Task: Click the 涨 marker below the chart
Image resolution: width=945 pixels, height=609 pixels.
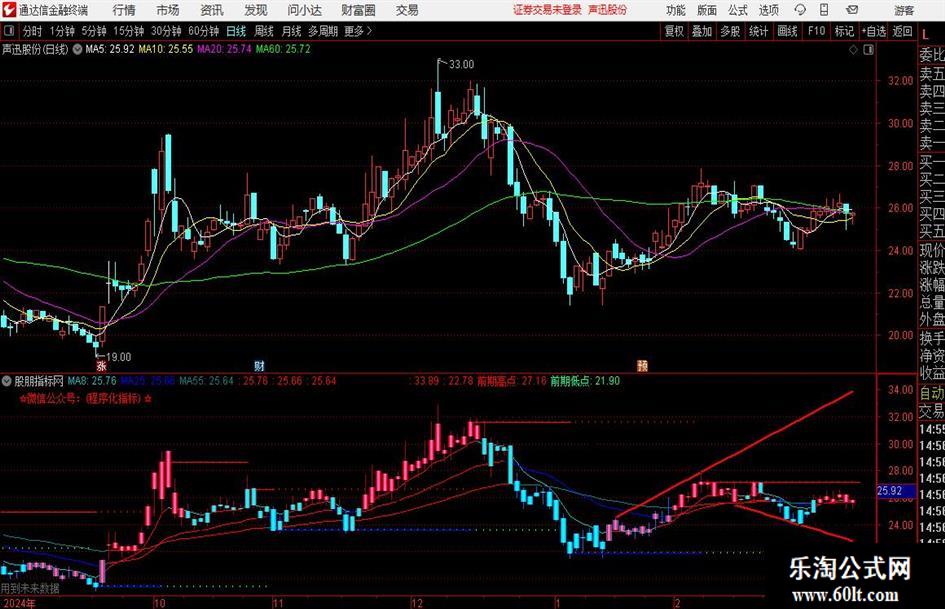Action: (x=101, y=365)
